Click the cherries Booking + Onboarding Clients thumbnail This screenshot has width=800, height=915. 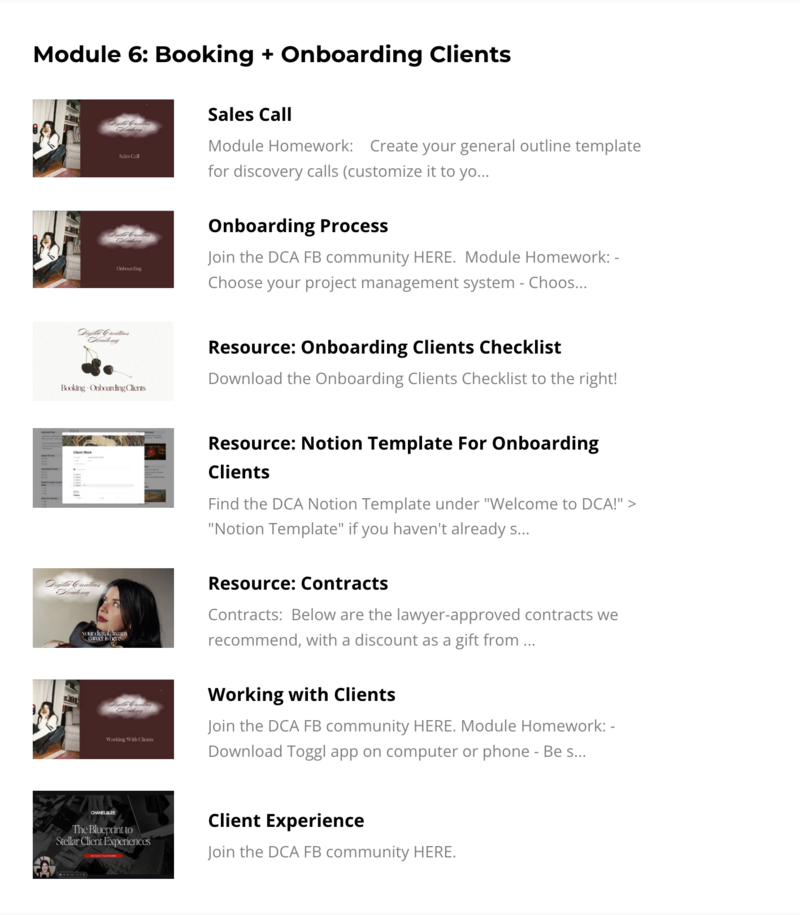(x=103, y=361)
